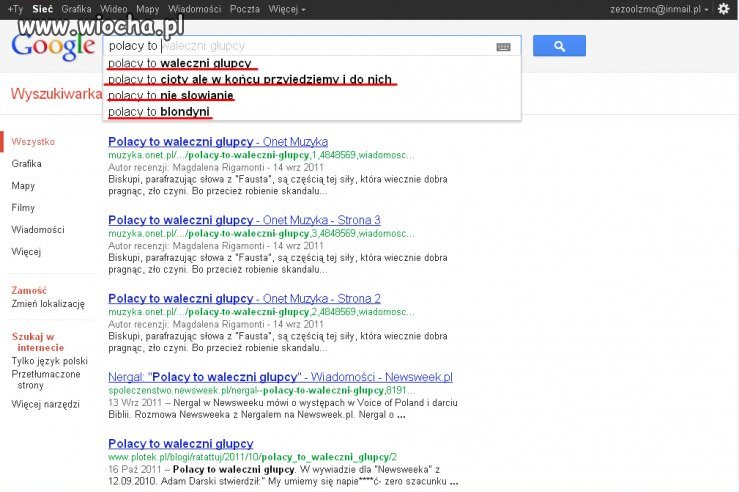Filter by Tylko język polski
Viewport: 739px width, 492px height.
pos(49,361)
